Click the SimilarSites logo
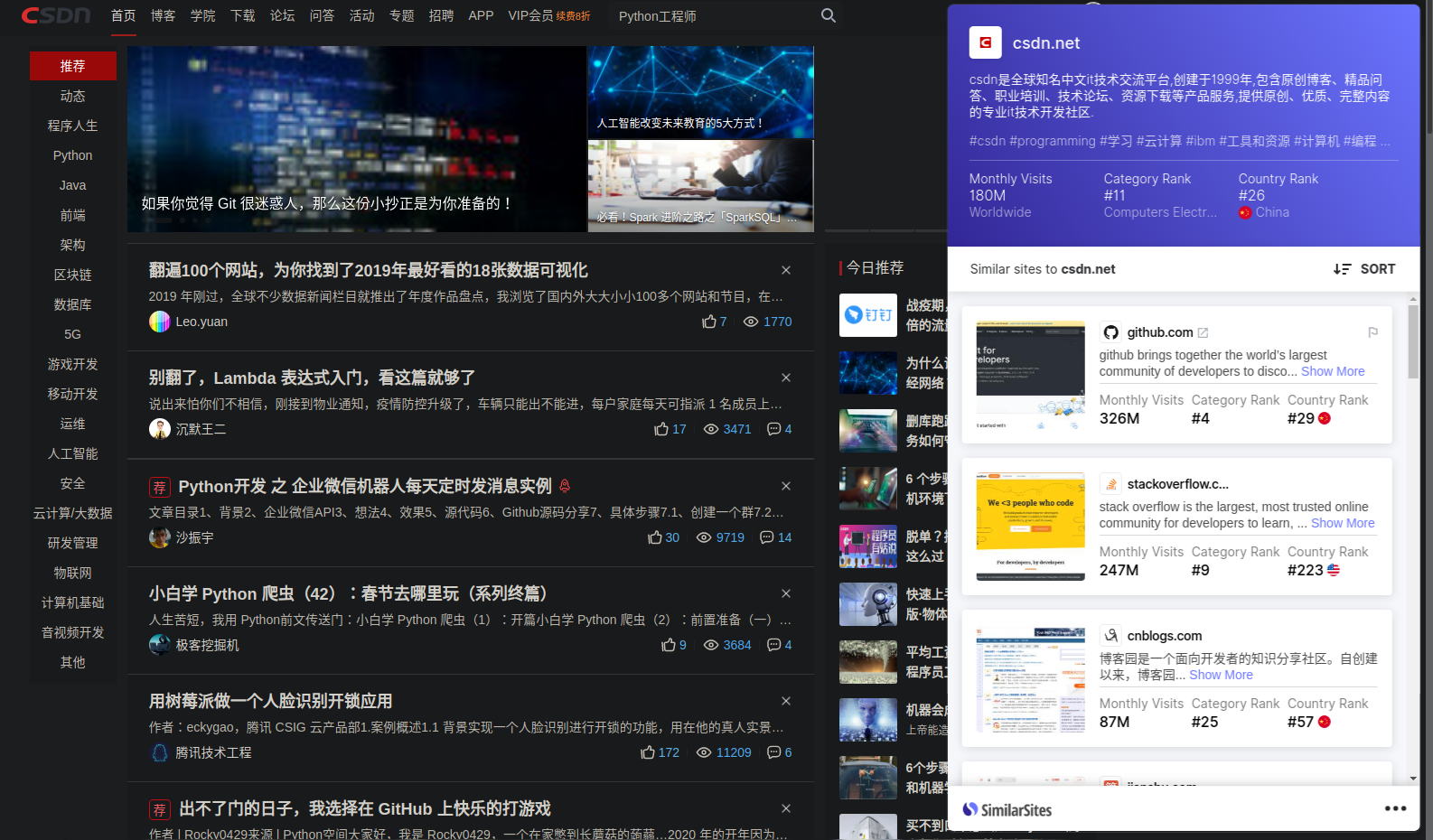 click(x=1007, y=809)
